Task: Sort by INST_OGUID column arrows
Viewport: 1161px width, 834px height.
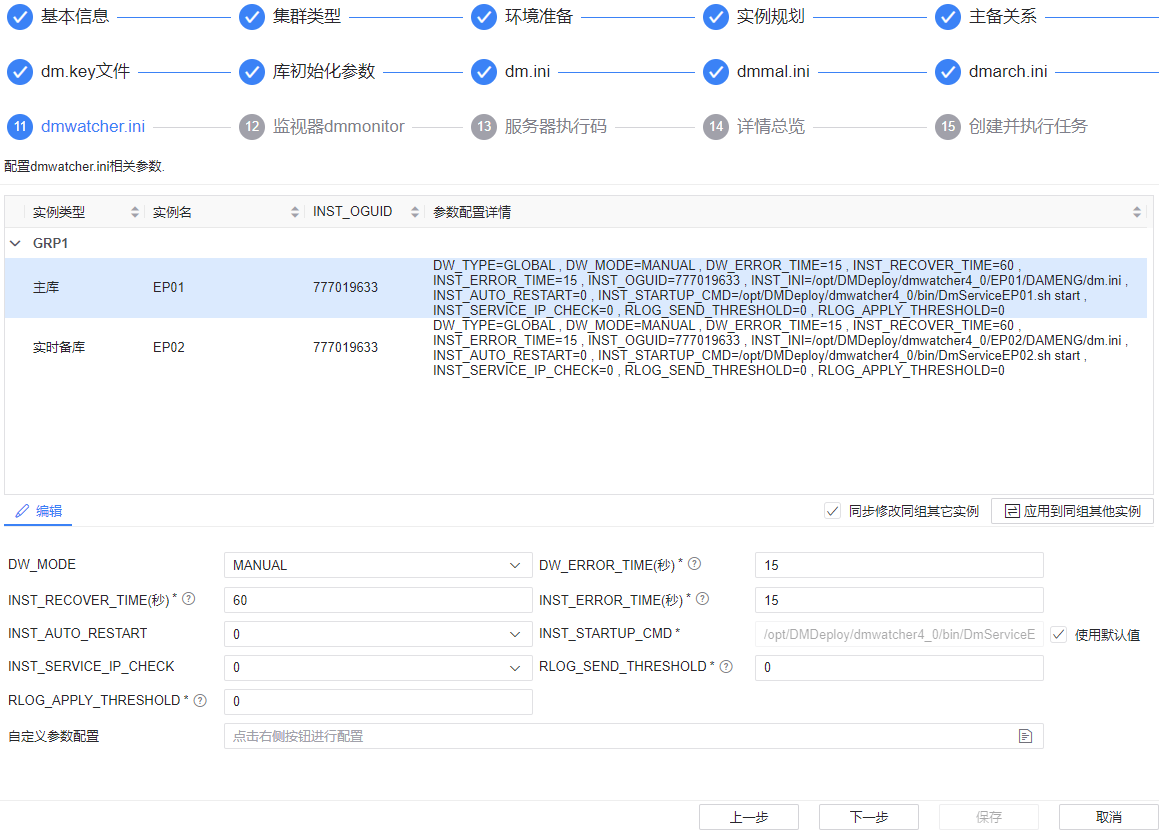Action: pos(415,213)
